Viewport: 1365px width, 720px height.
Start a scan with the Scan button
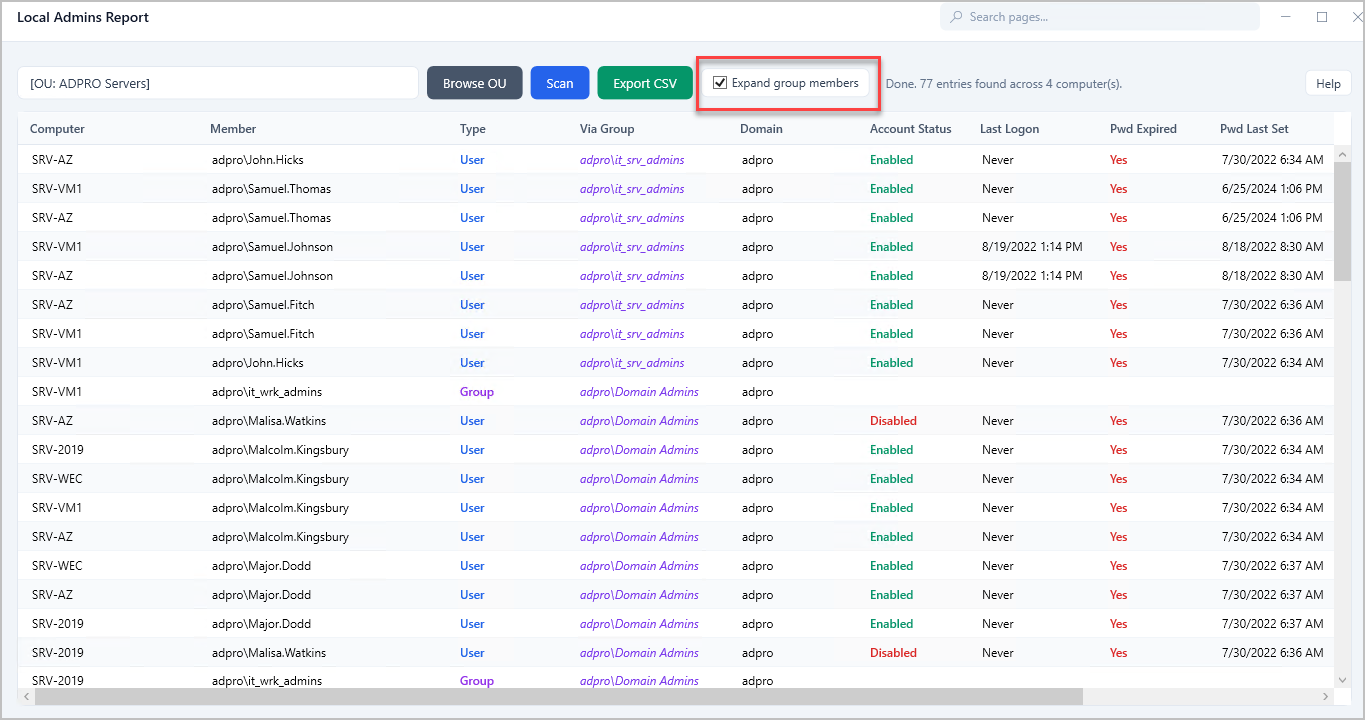pyautogui.click(x=559, y=83)
